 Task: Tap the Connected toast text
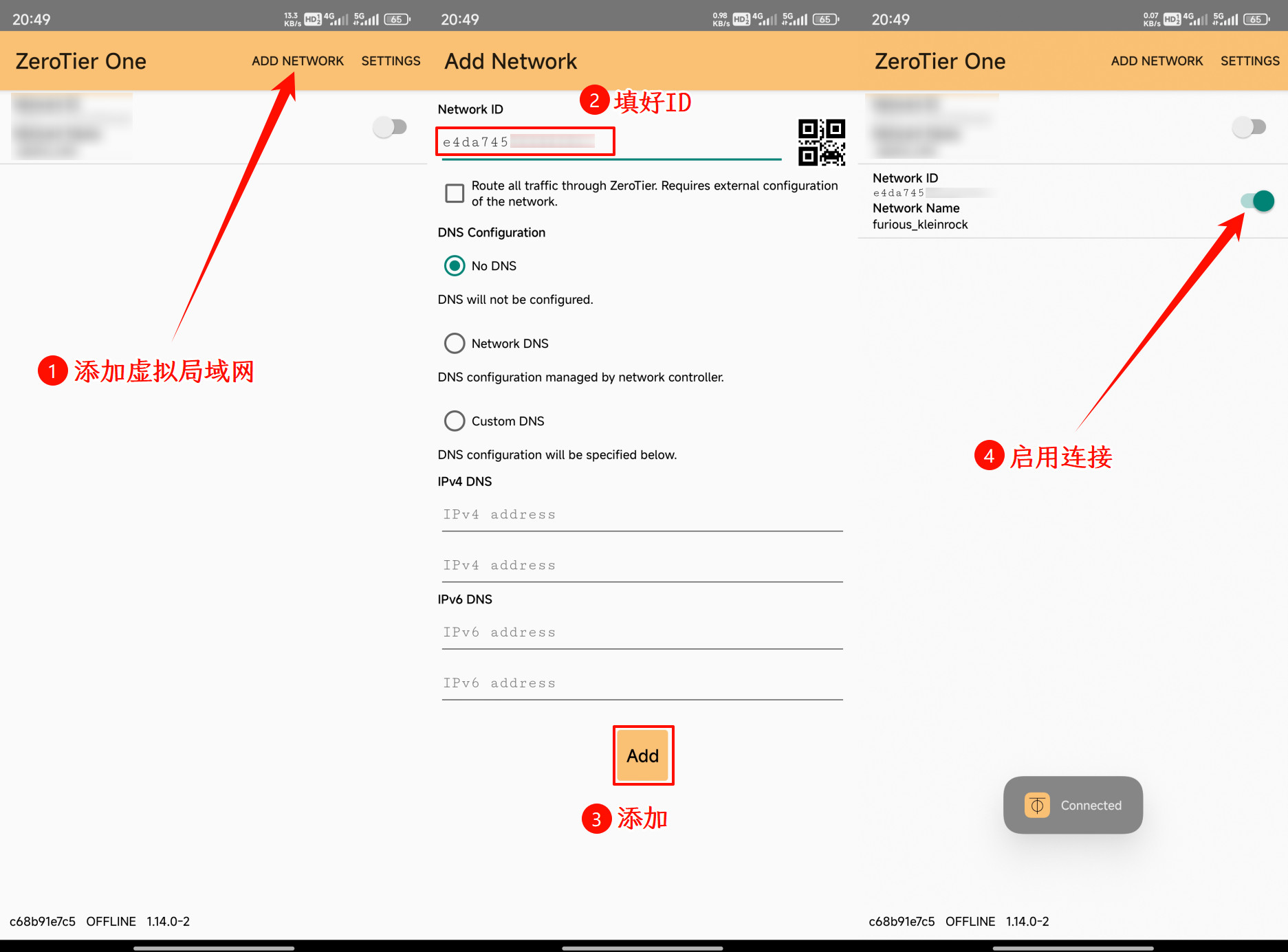1091,806
